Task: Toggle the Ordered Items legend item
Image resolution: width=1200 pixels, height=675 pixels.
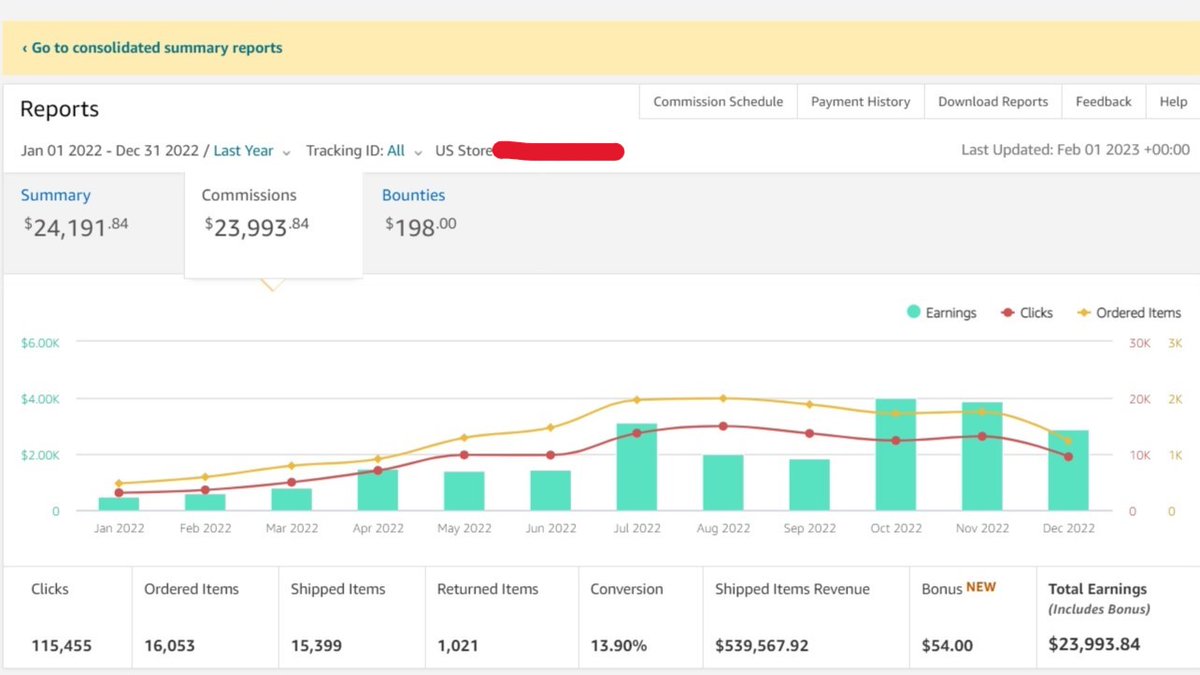Action: click(x=1129, y=313)
